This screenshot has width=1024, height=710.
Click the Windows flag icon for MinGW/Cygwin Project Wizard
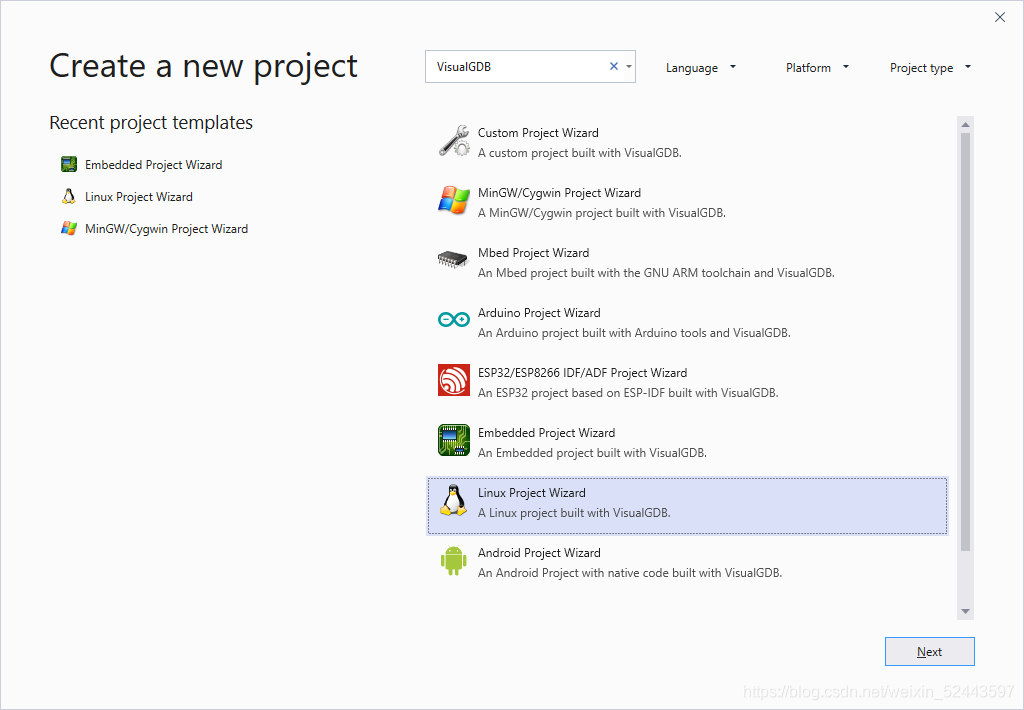pyautogui.click(x=454, y=201)
